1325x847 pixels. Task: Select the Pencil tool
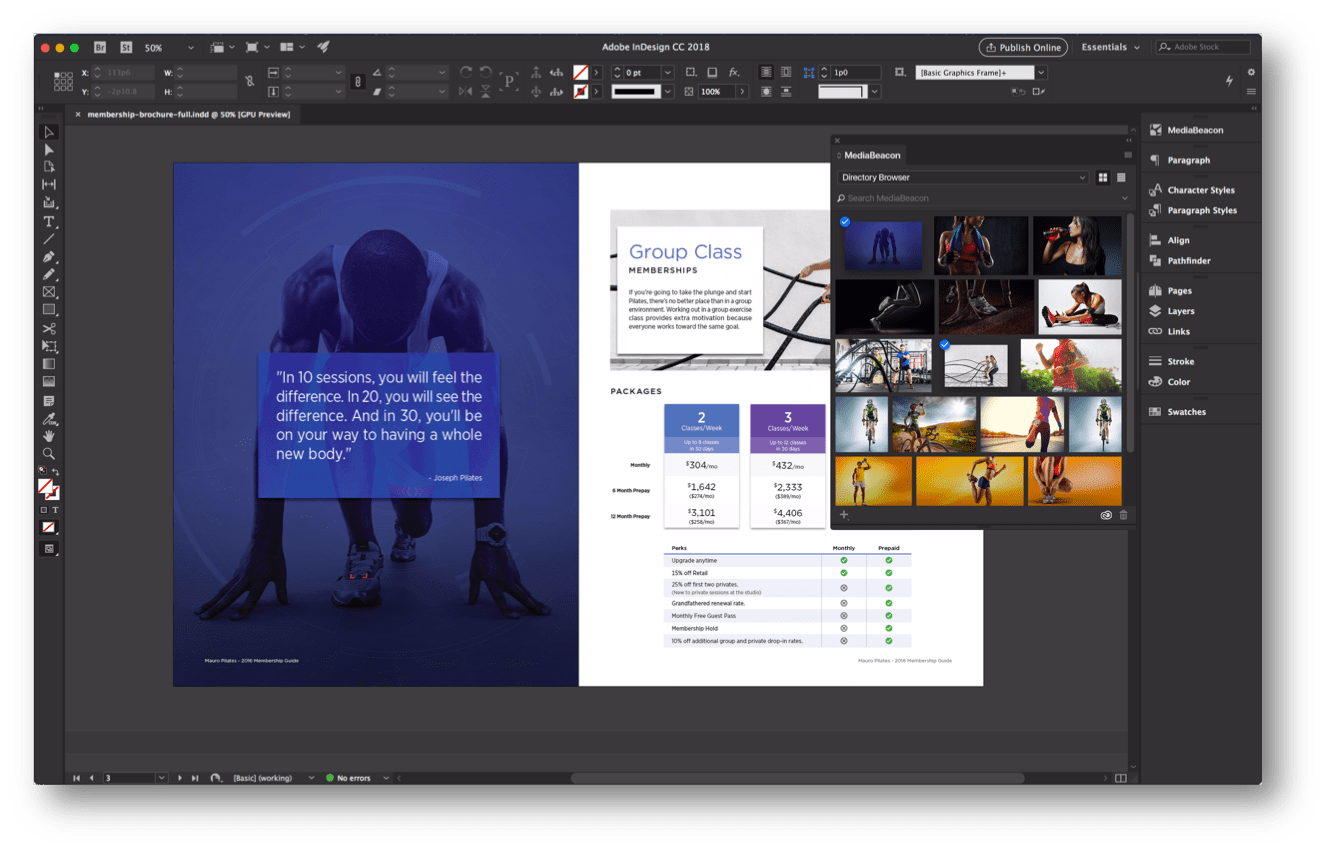49,275
